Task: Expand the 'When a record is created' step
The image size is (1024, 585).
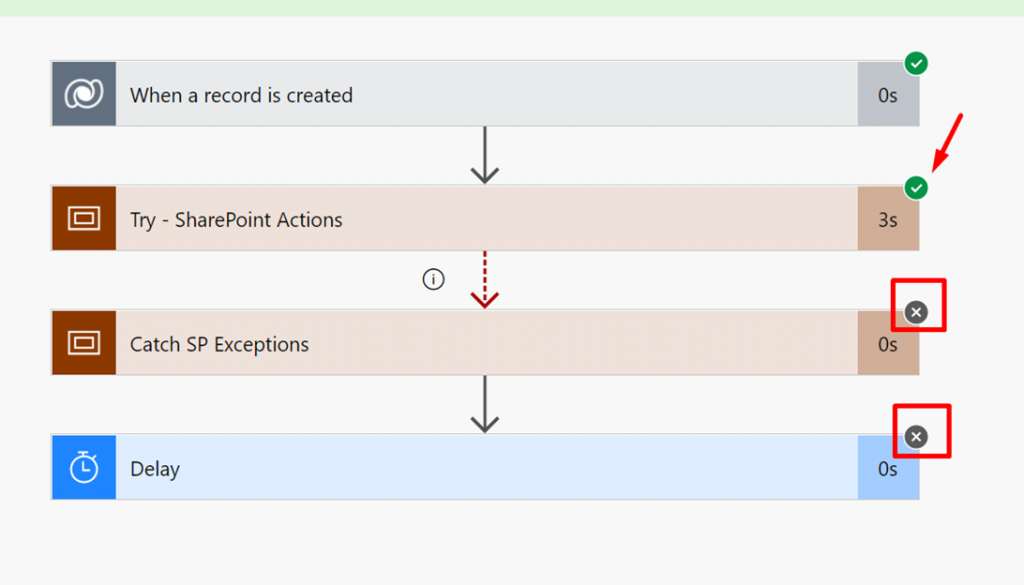Action: pos(241,95)
